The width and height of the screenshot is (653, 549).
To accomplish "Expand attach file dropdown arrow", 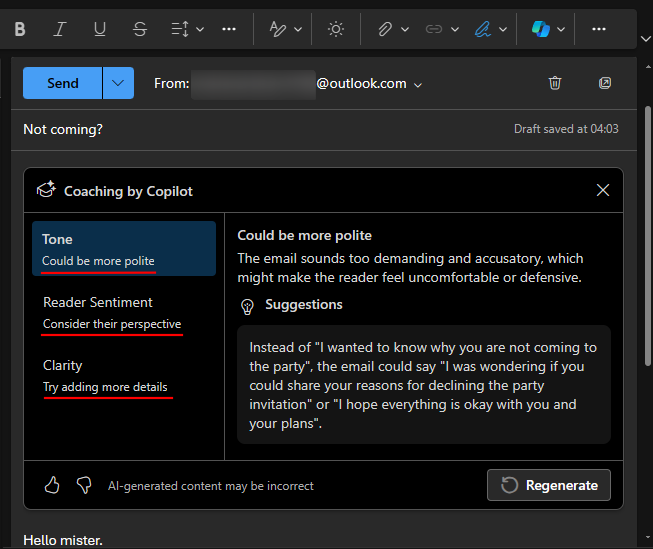I will (405, 30).
